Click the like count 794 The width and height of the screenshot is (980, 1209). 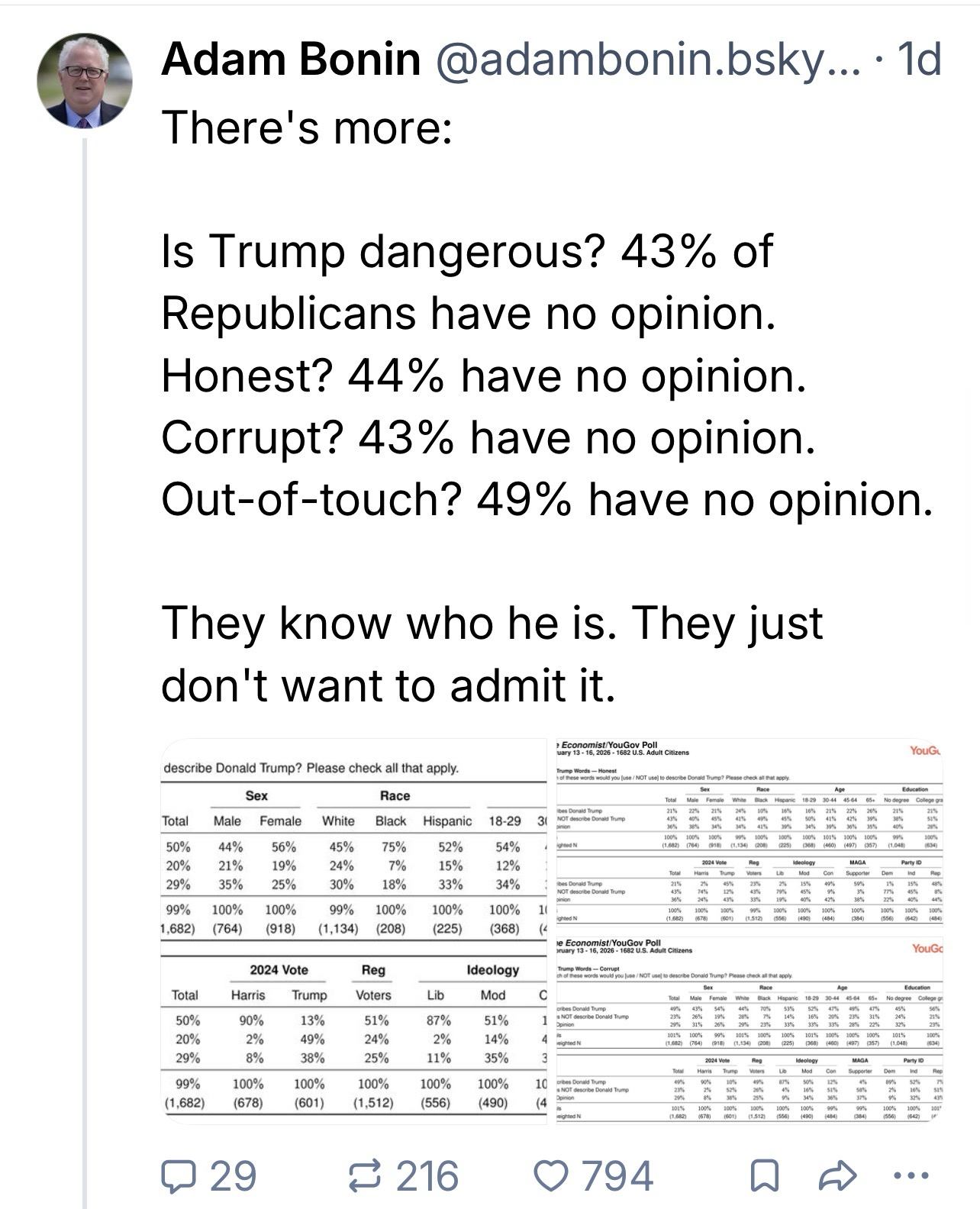(617, 1176)
